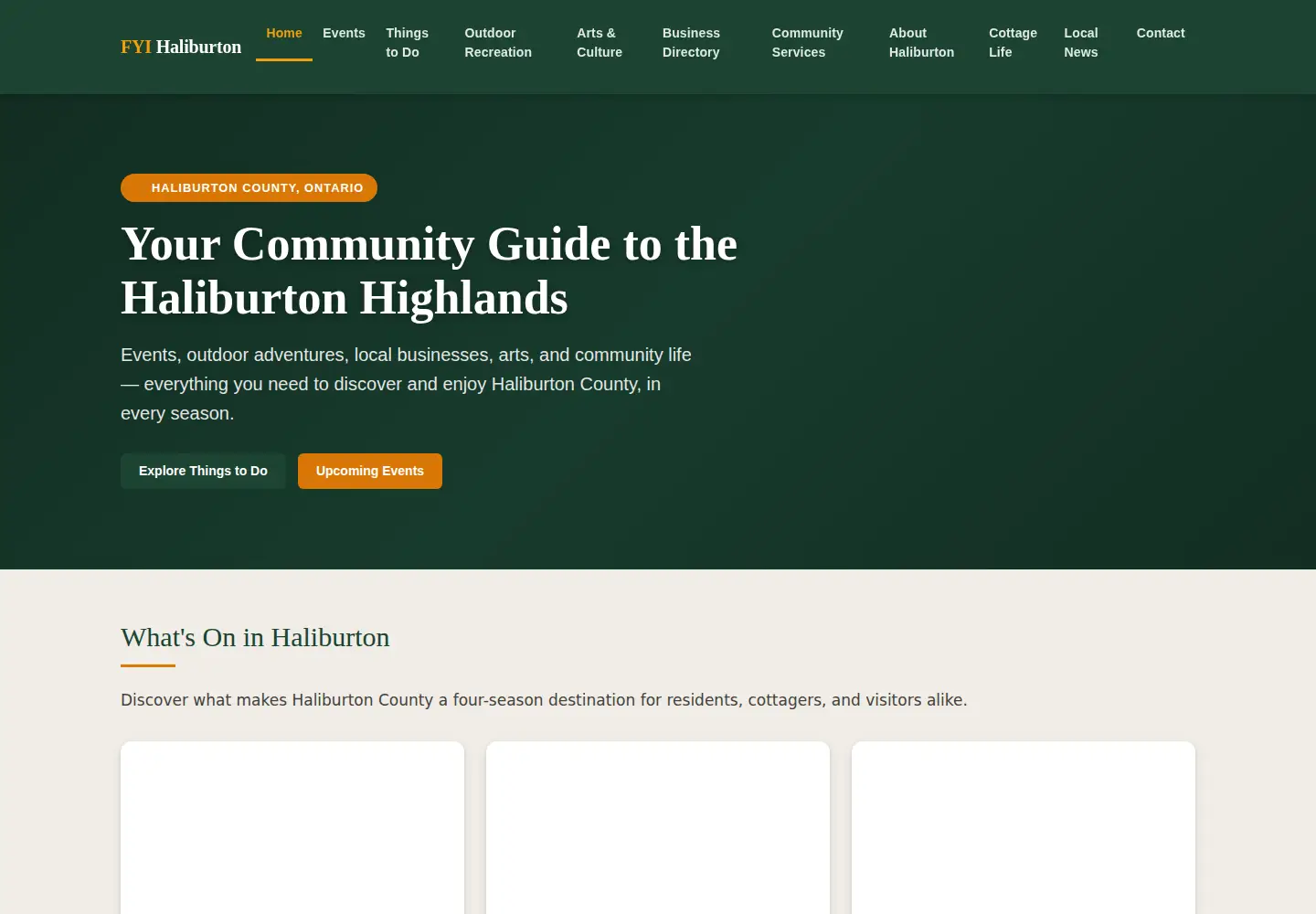Click the What's On in Haliburton heading

[x=255, y=637]
